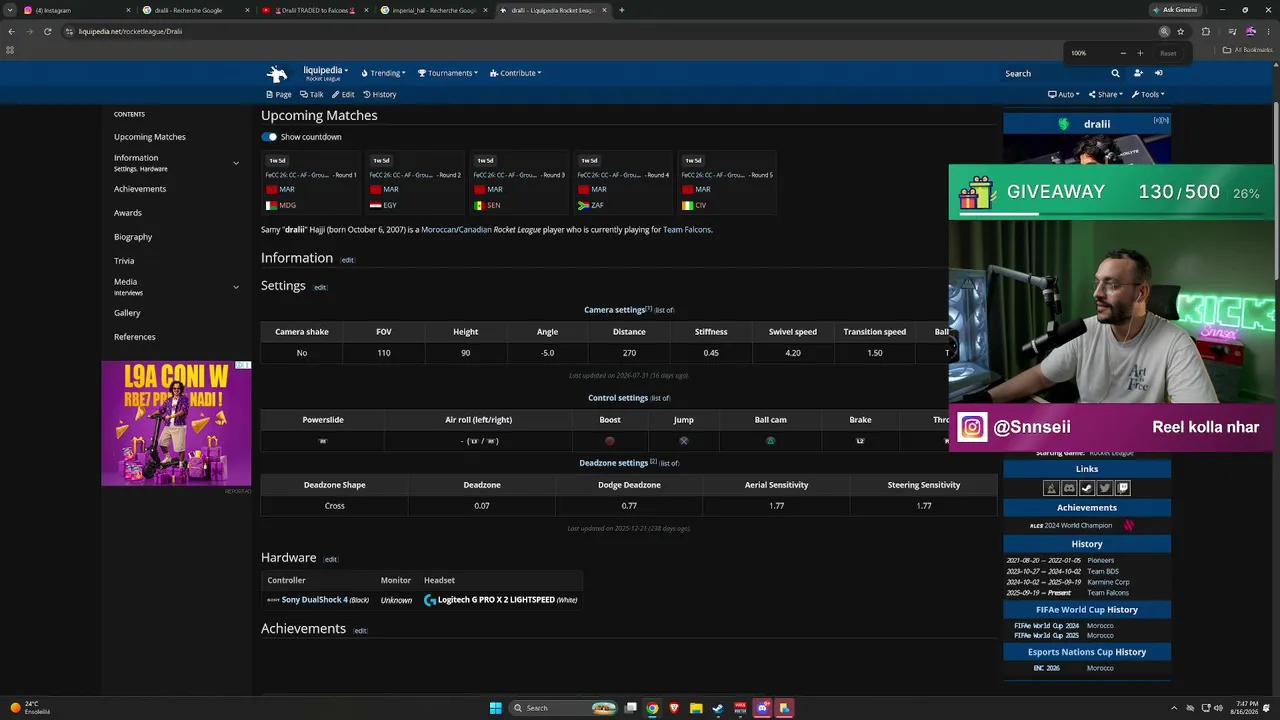Viewport: 1280px width, 720px height.
Task: Click the Camera settings heading link
Action: coord(615,310)
